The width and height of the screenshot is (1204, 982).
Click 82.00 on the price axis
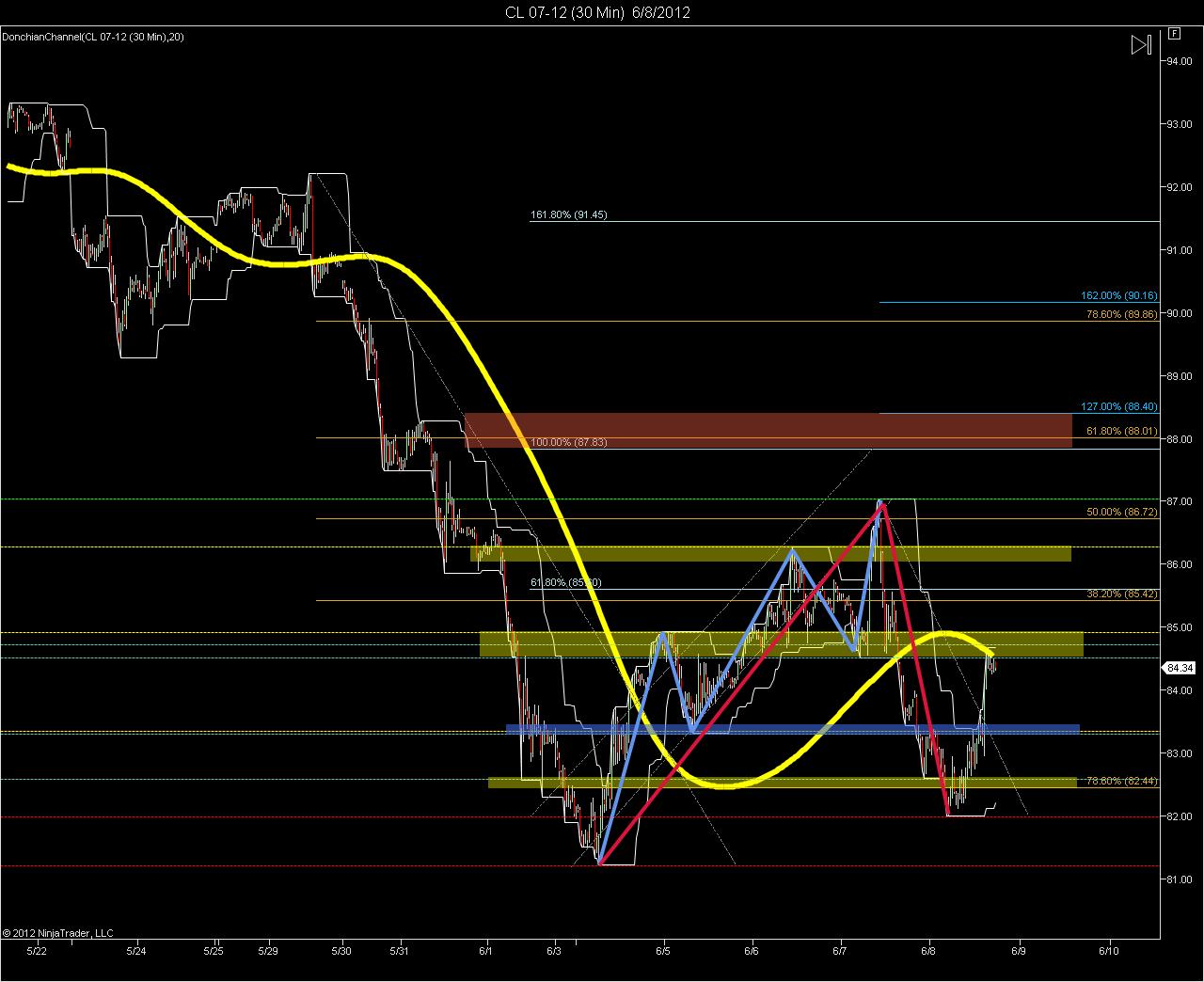tap(1180, 816)
